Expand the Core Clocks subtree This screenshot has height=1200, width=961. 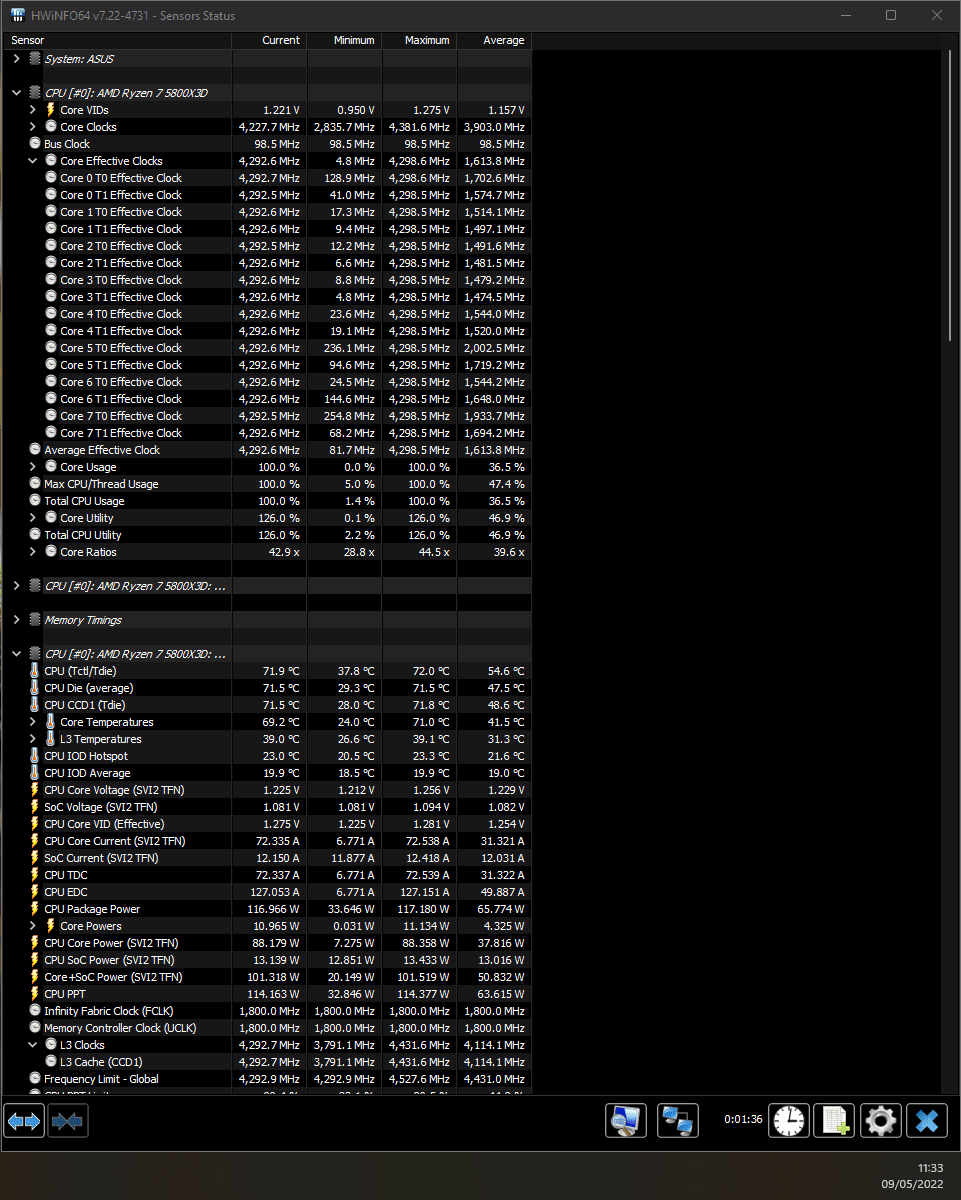click(33, 127)
